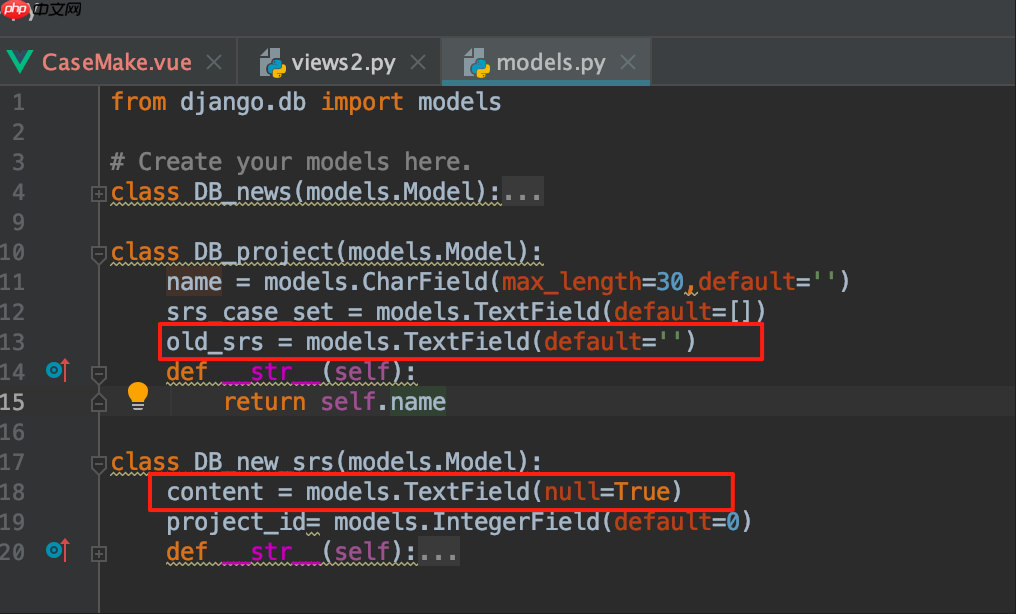This screenshot has width=1016, height=614.
Task: Click the Python icon on views2.py tab
Action: point(272,62)
